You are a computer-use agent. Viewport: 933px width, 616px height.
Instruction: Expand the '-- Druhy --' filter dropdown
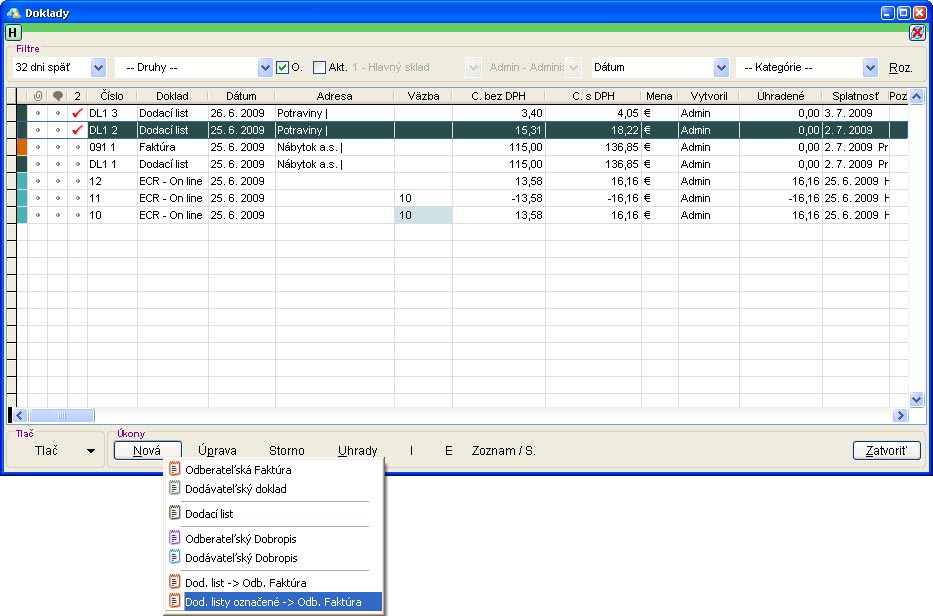coord(265,68)
